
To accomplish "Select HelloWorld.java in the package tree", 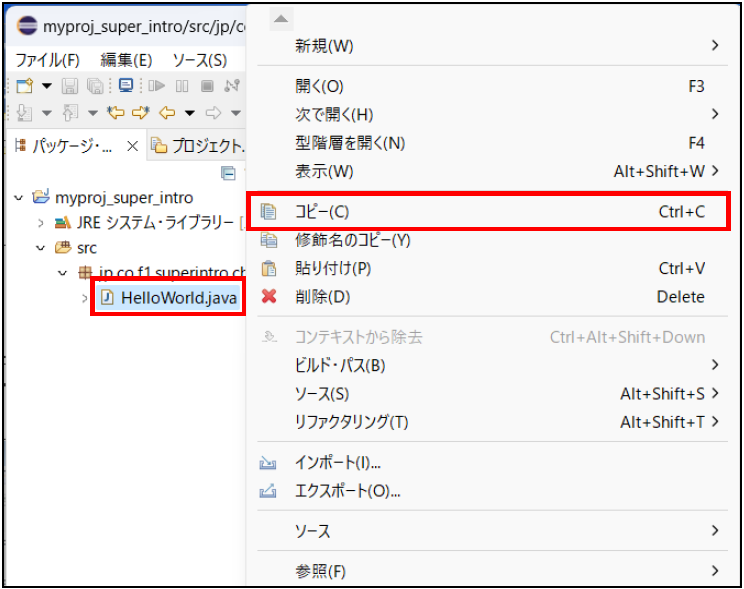I will tap(179, 297).
